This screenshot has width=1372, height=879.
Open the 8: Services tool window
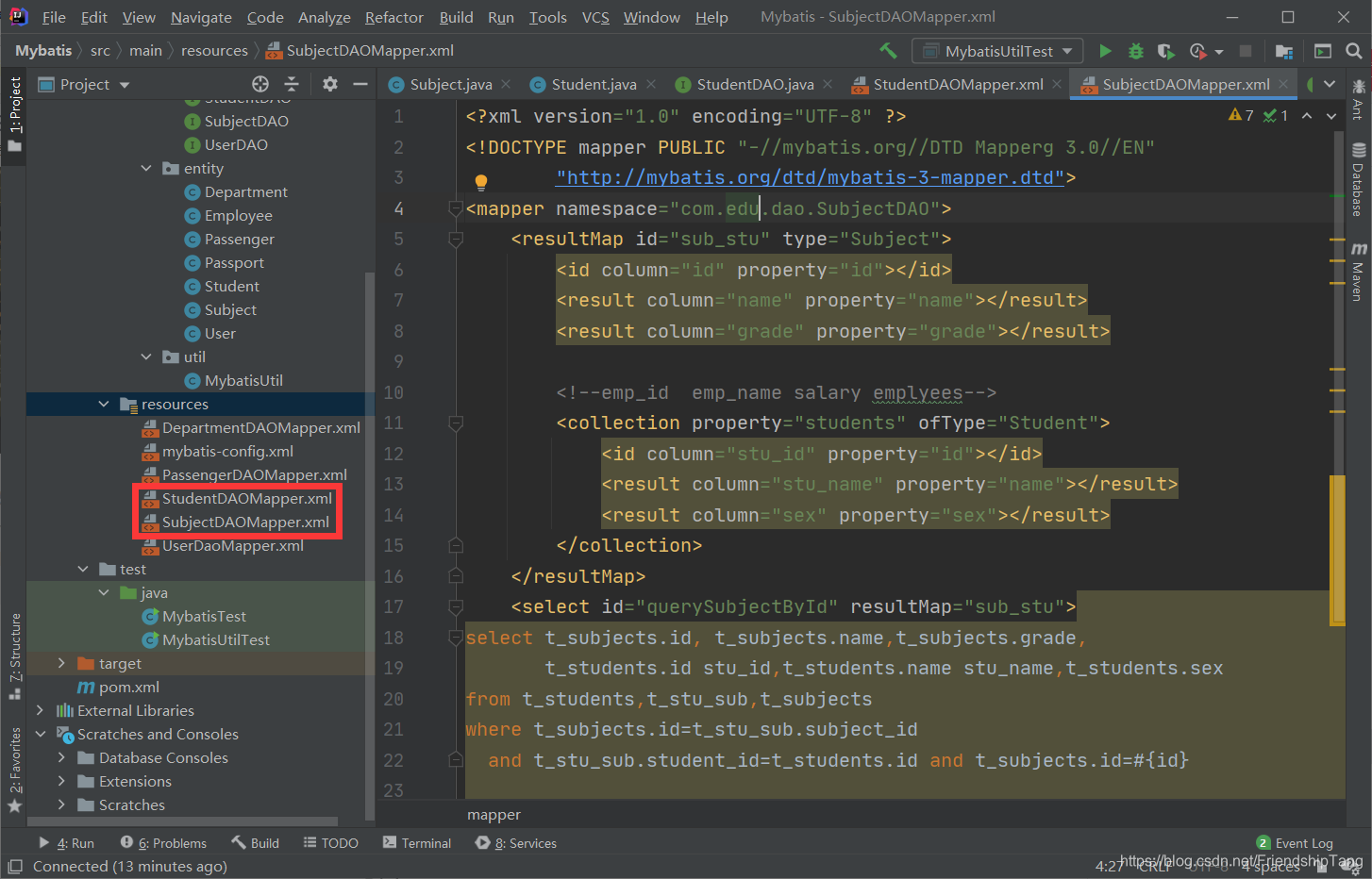pyautogui.click(x=515, y=843)
